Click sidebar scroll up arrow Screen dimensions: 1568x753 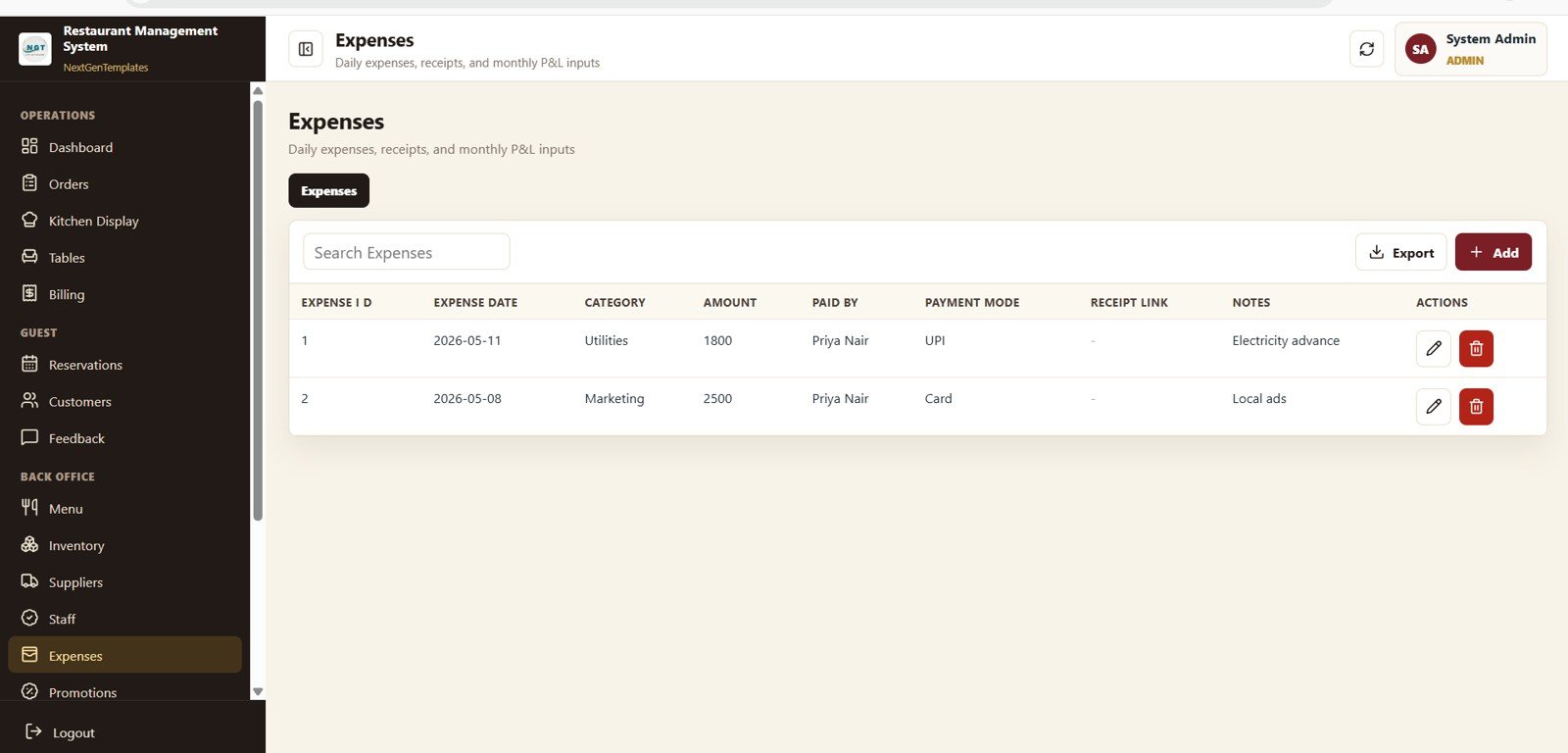coord(258,90)
